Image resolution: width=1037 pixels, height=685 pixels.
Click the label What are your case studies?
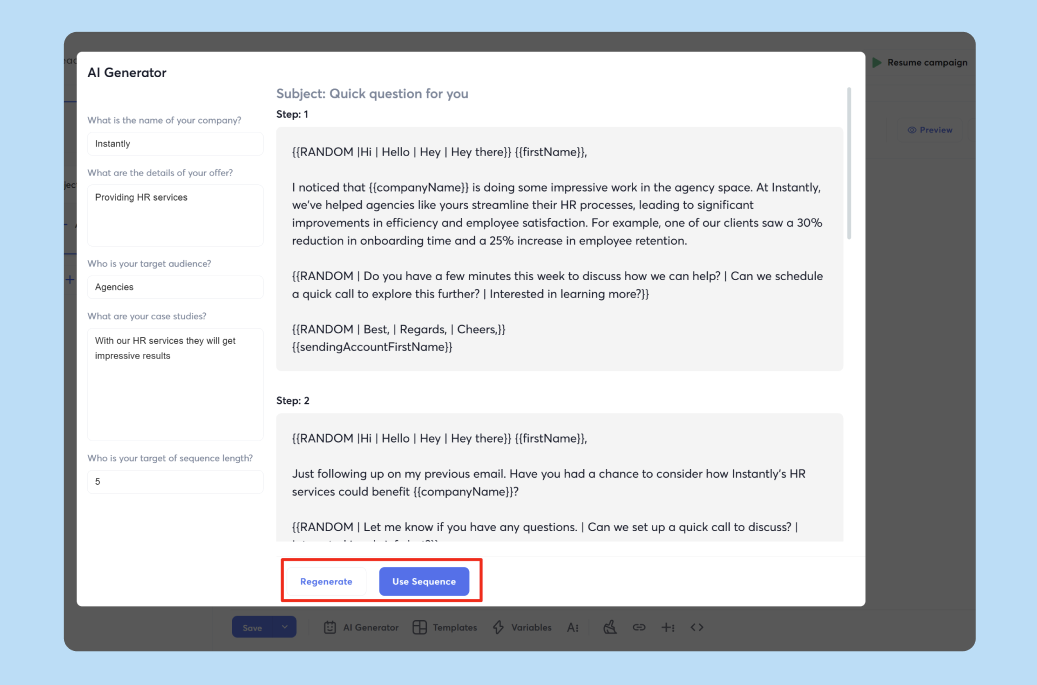point(147,316)
